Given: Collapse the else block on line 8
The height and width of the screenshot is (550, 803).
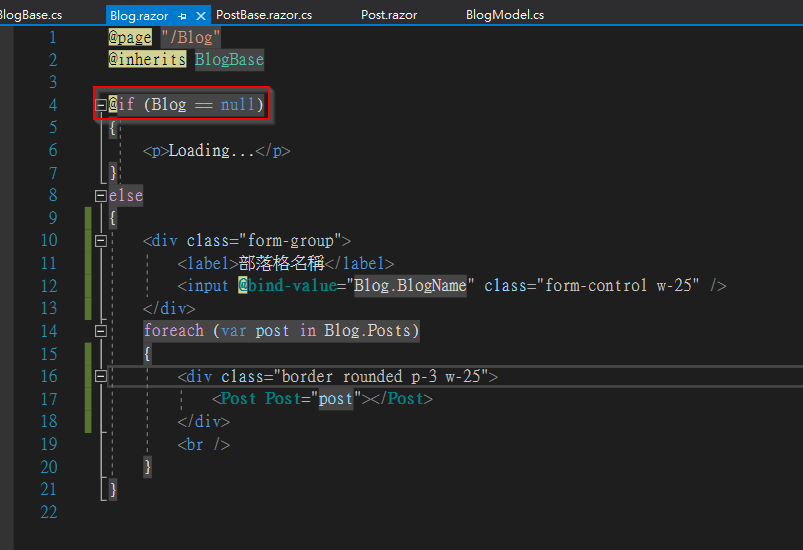Looking at the screenshot, I should pos(101,196).
